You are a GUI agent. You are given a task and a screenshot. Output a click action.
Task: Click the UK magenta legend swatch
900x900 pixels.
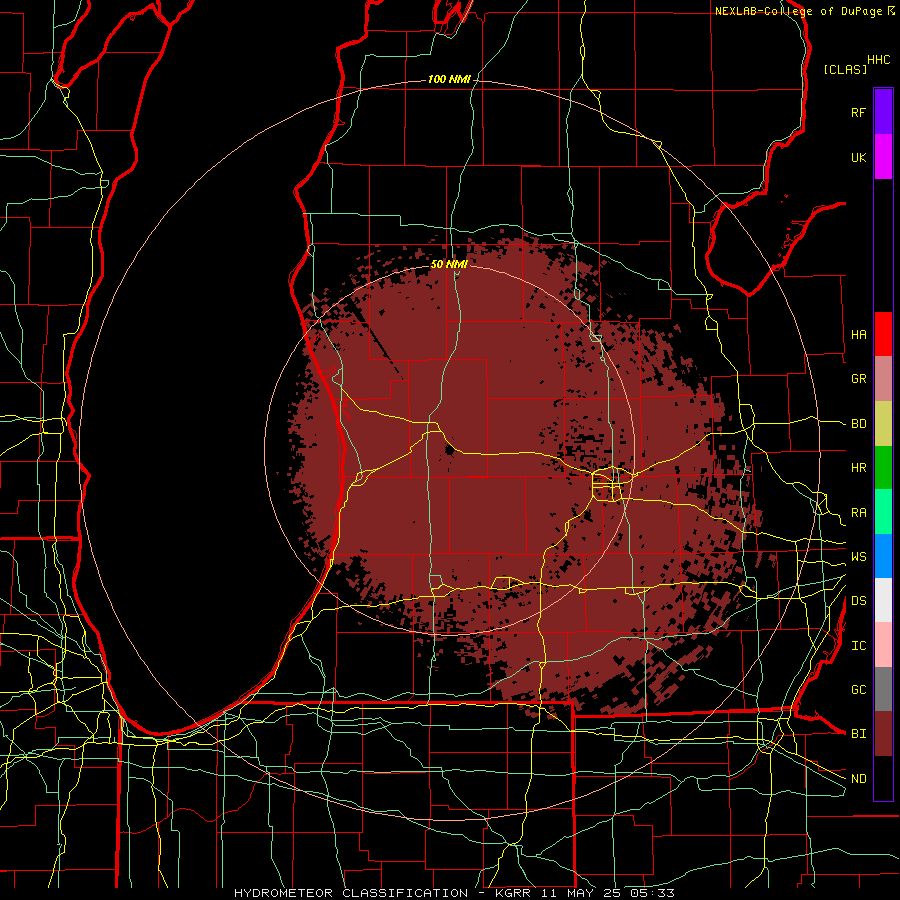[883, 157]
